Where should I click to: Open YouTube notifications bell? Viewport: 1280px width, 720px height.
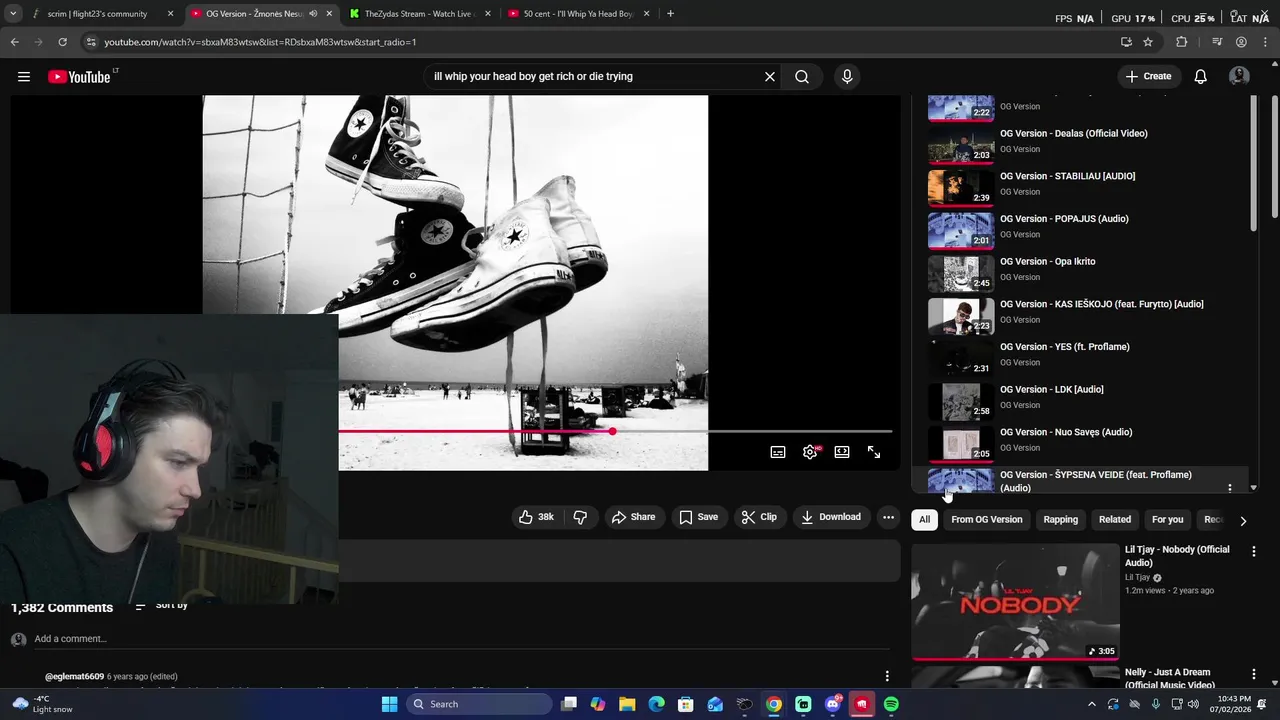(1201, 77)
